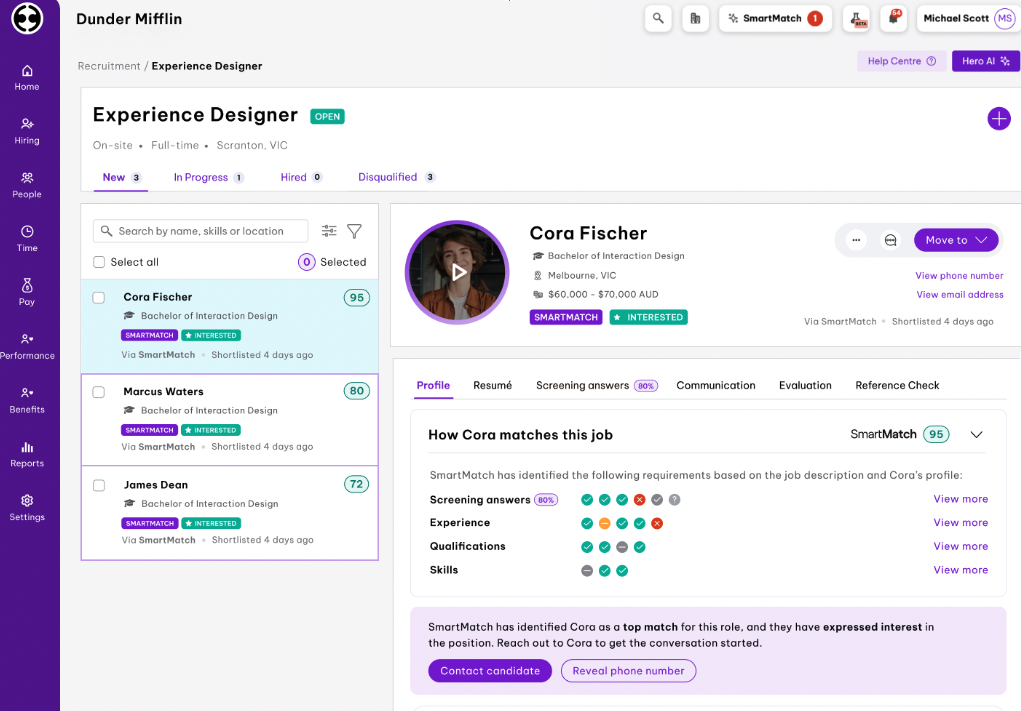Switch to the In Progress tab

point(208,177)
